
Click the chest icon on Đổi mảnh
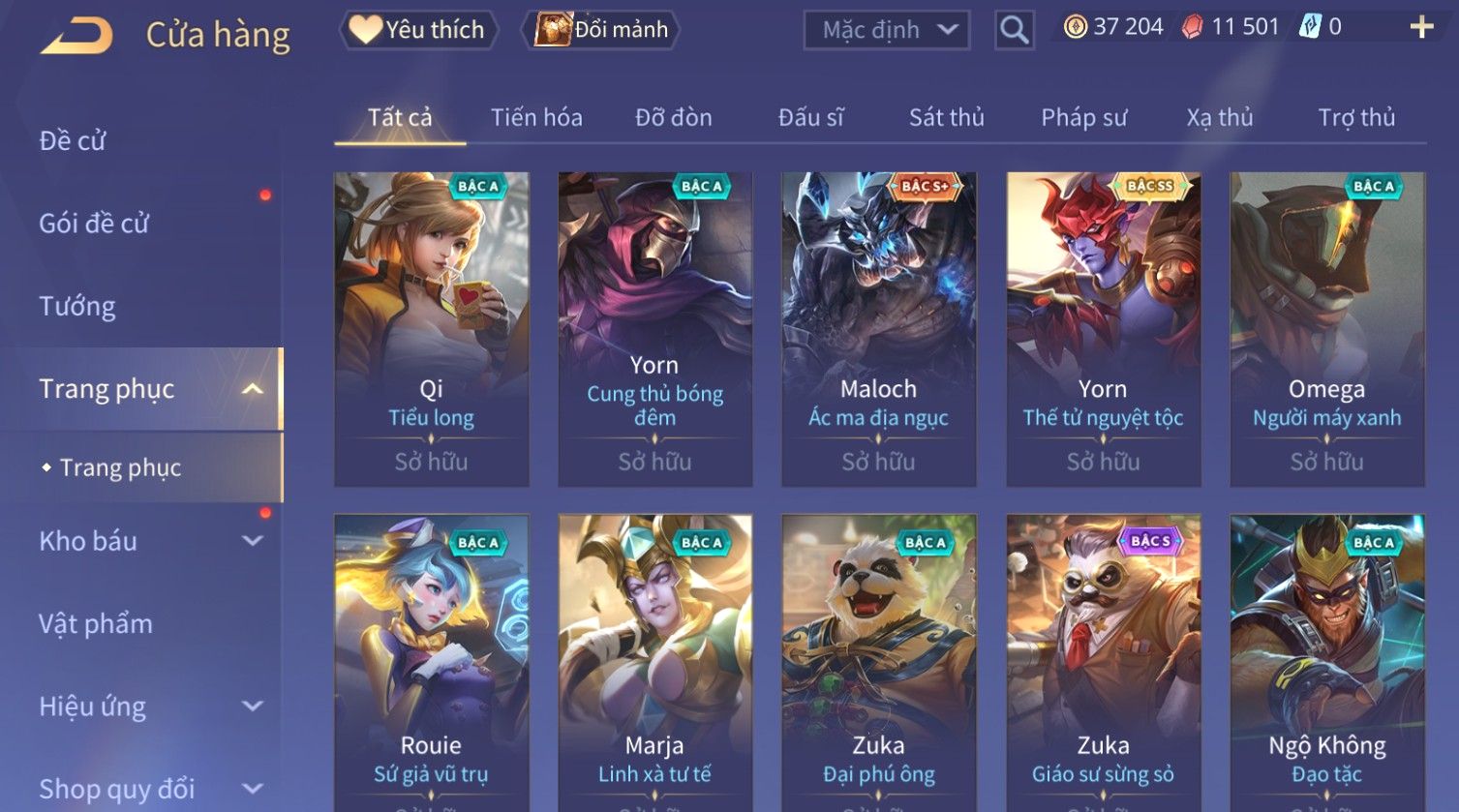(553, 30)
